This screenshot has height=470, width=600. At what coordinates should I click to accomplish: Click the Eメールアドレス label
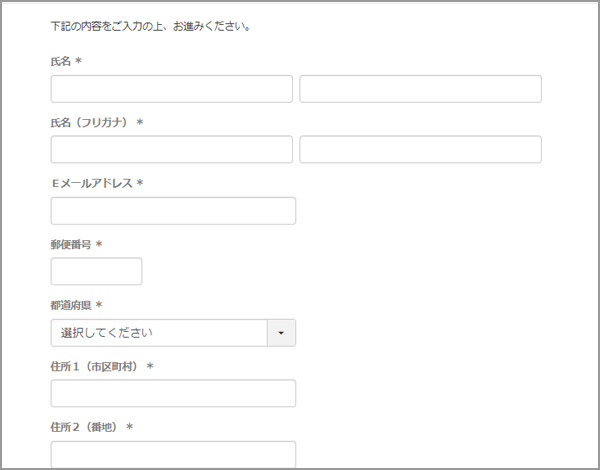[92, 183]
